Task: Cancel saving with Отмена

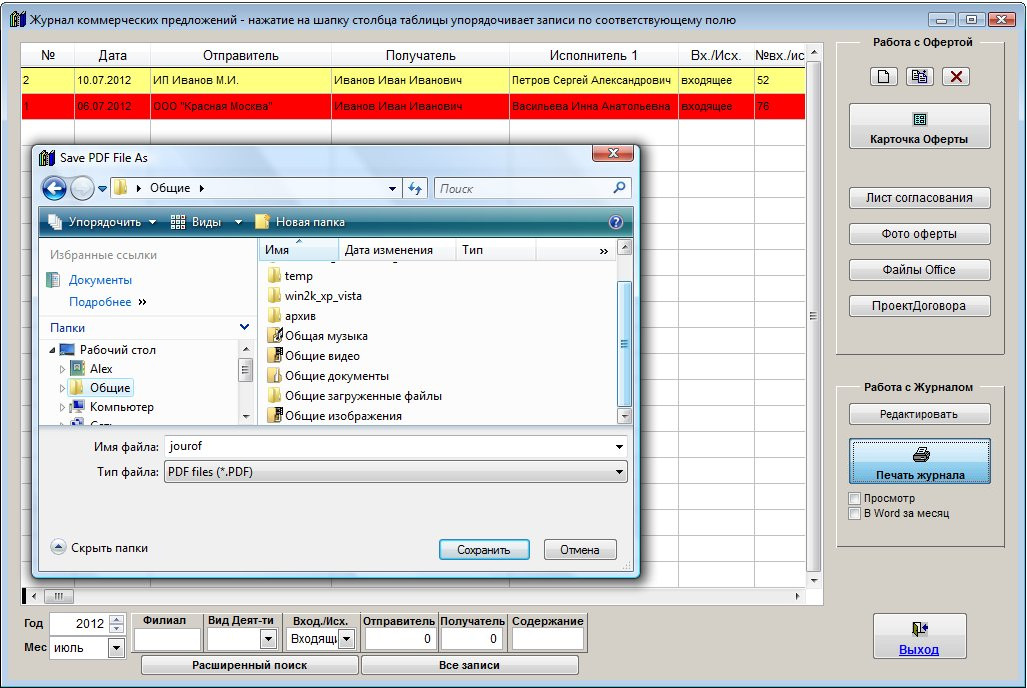Action: [580, 550]
